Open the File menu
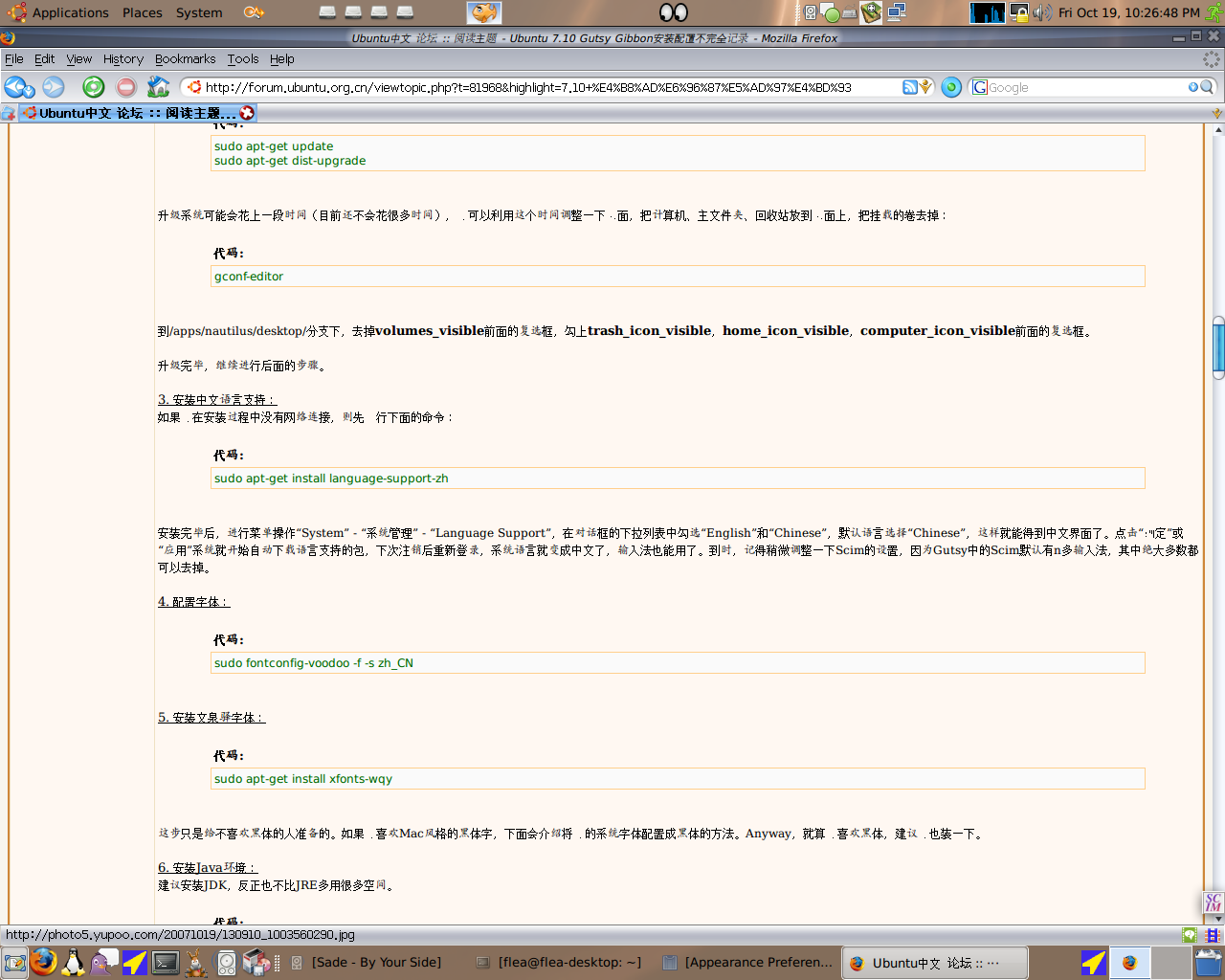Screen dimensions: 1225x980 click(14, 59)
